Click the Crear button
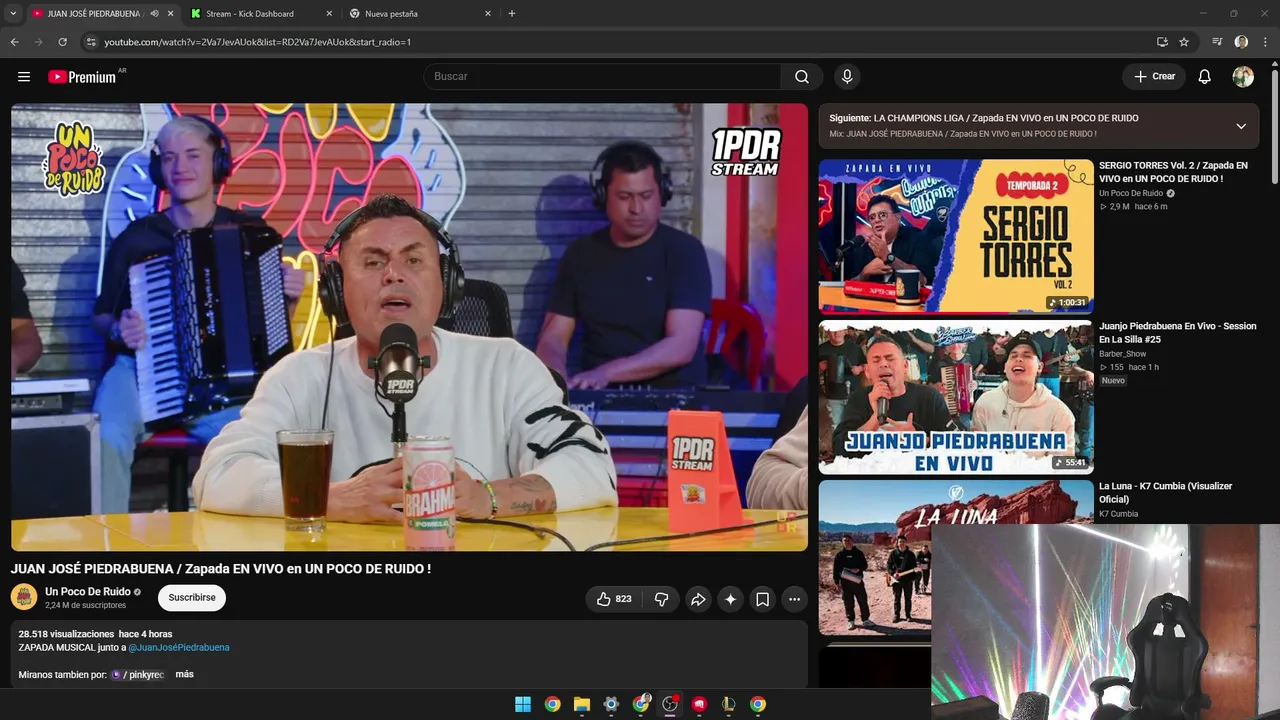1280x720 pixels. tap(1154, 77)
